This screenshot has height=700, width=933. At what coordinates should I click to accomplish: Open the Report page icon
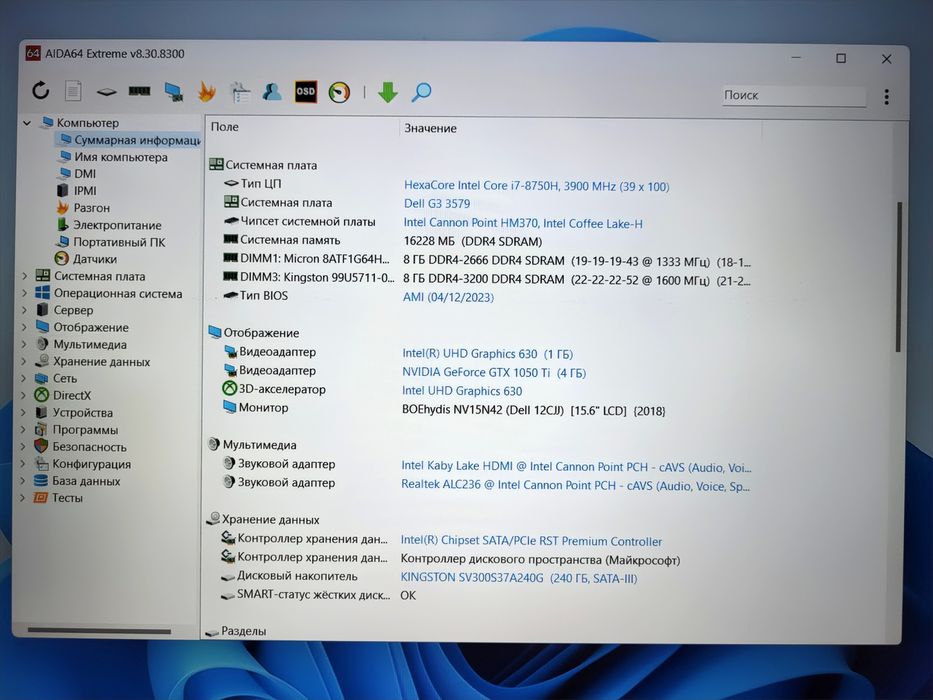(x=73, y=90)
